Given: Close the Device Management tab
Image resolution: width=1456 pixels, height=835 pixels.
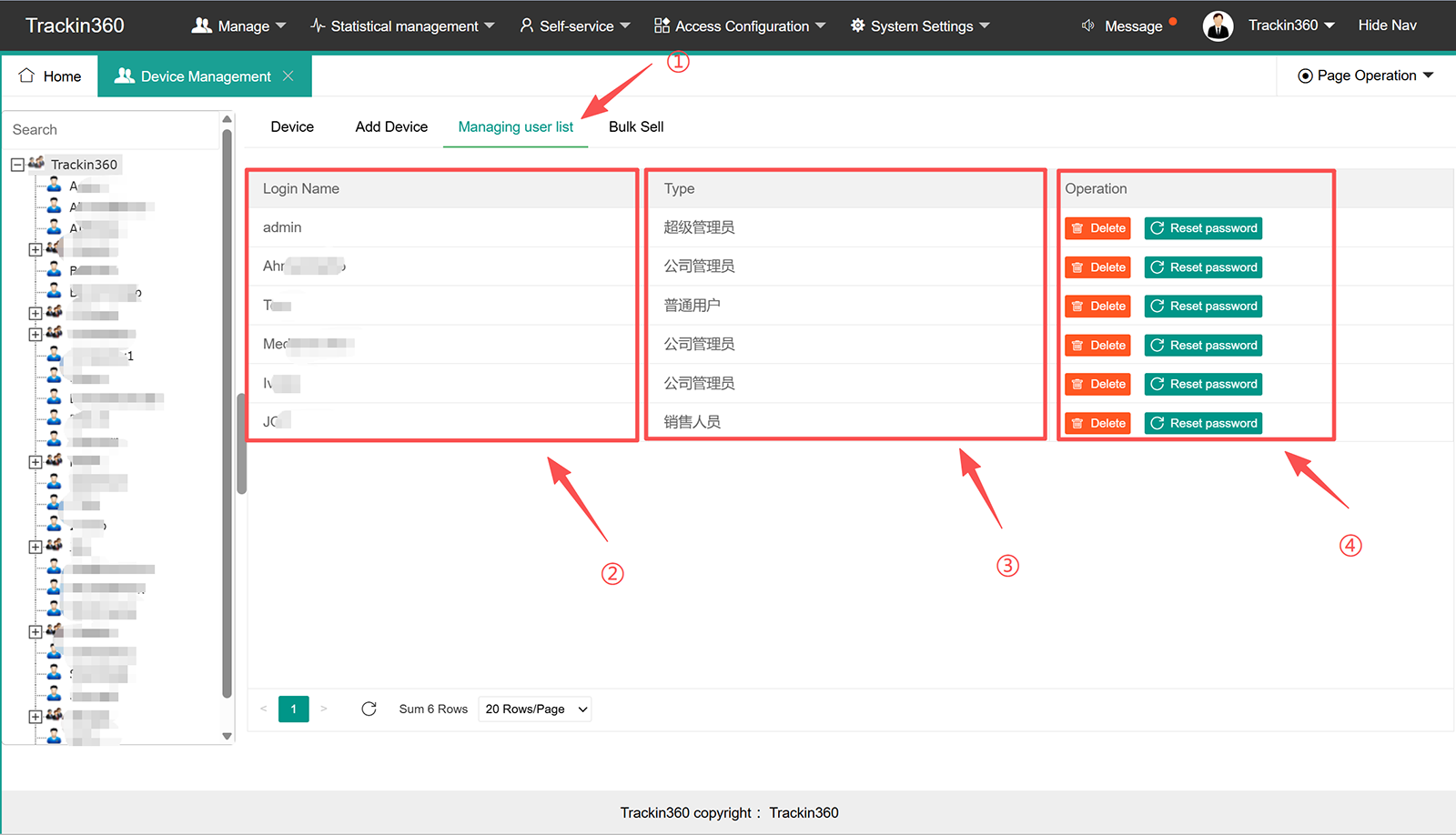Looking at the screenshot, I should [x=288, y=76].
